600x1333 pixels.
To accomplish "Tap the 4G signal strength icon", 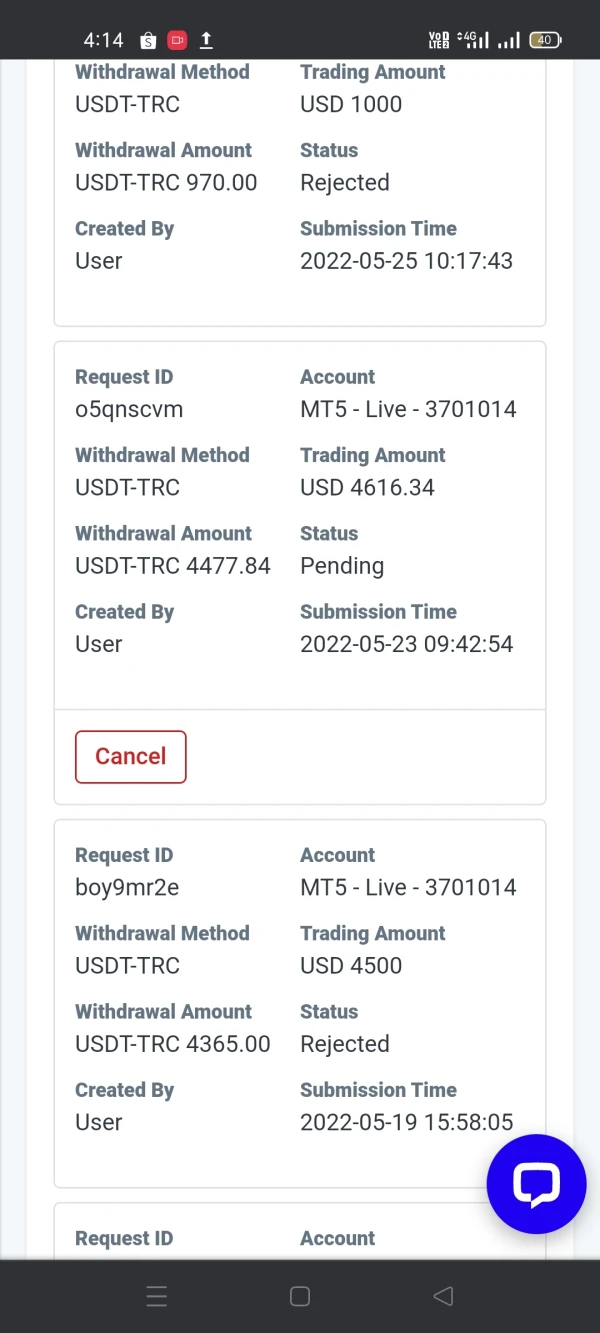I will click(x=474, y=40).
